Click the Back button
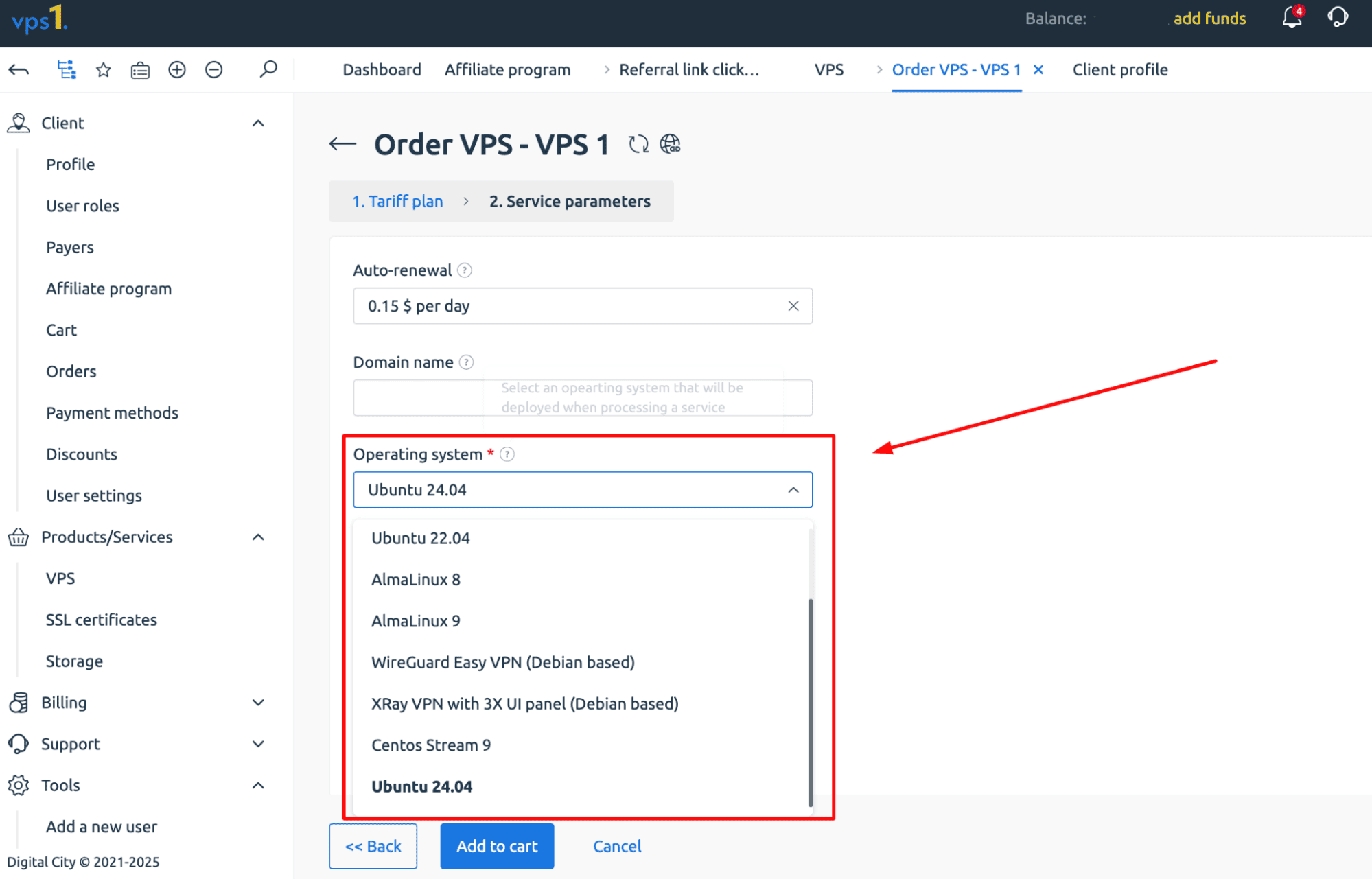The width and height of the screenshot is (1372, 879). point(373,846)
